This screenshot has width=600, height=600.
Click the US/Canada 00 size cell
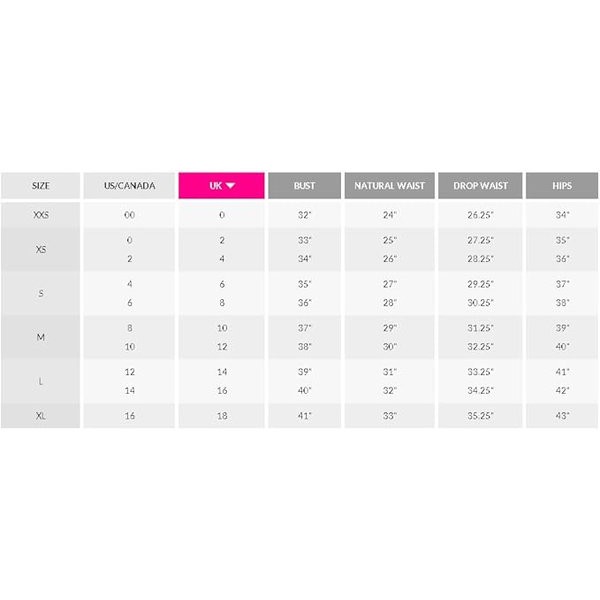click(130, 215)
